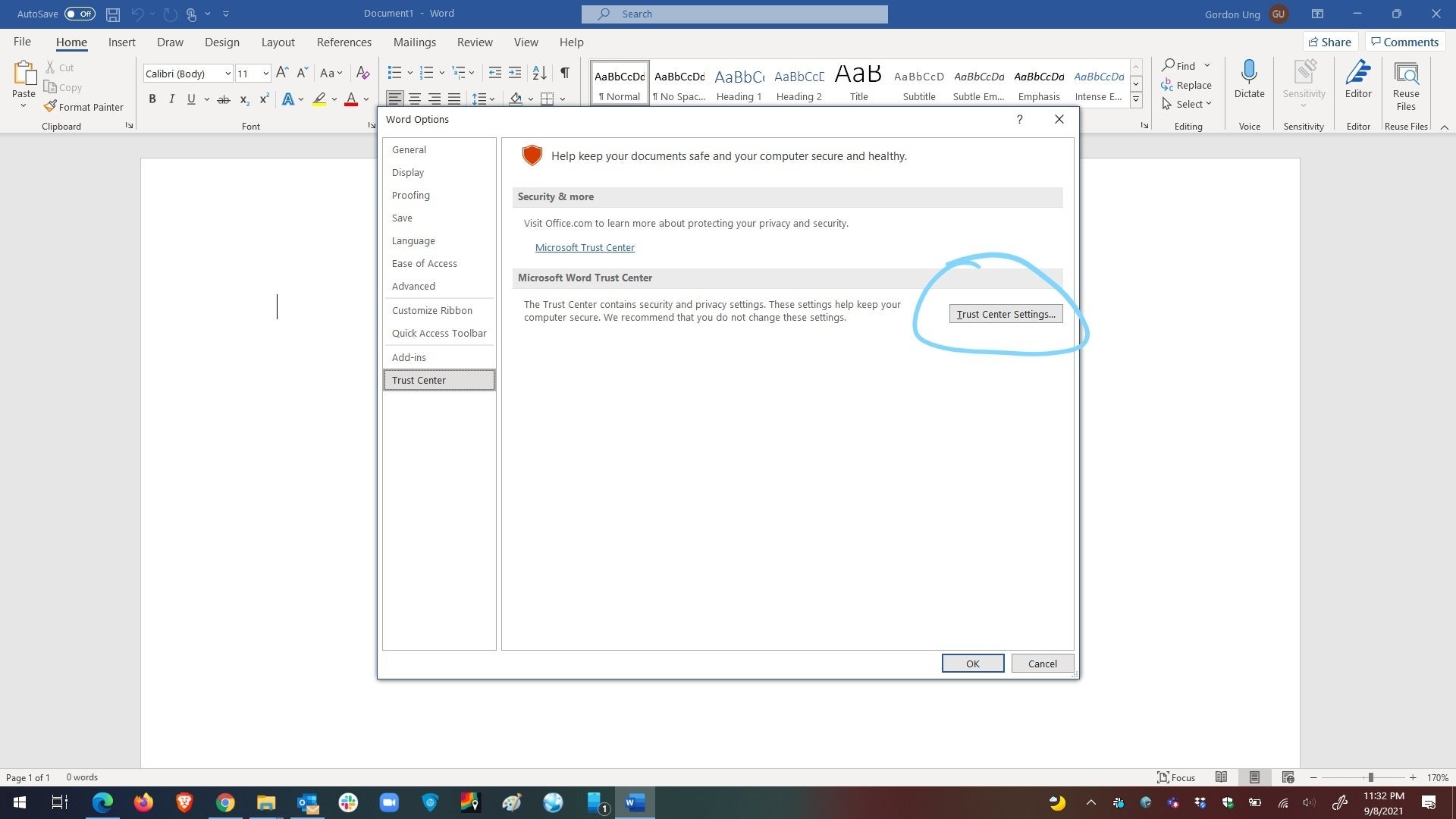Click the Share button
Screen dimensions: 1456x819
(x=1329, y=42)
